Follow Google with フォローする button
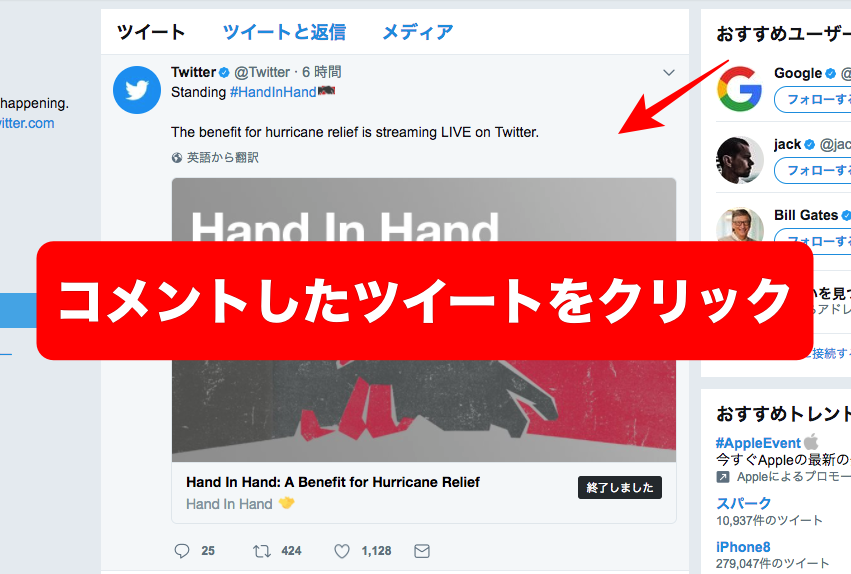Screen dimensions: 851x574 point(812,100)
